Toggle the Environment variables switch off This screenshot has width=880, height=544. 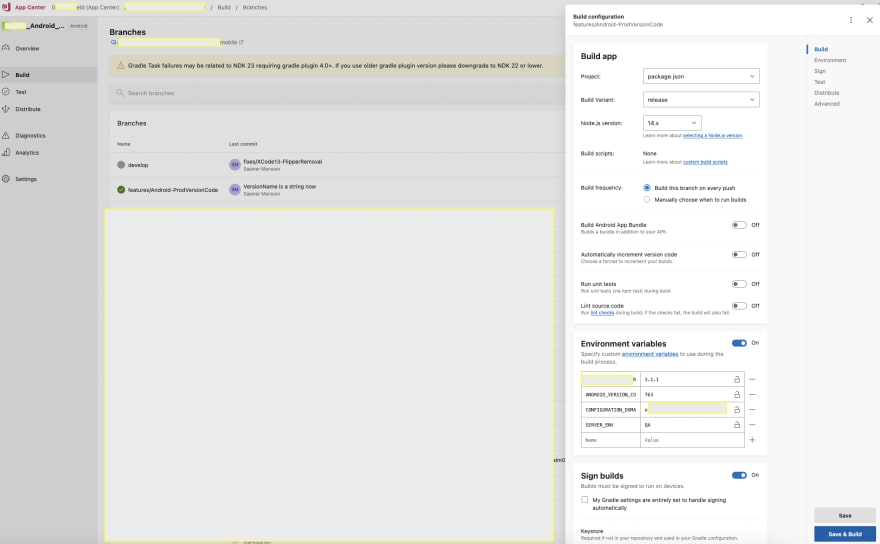739,343
